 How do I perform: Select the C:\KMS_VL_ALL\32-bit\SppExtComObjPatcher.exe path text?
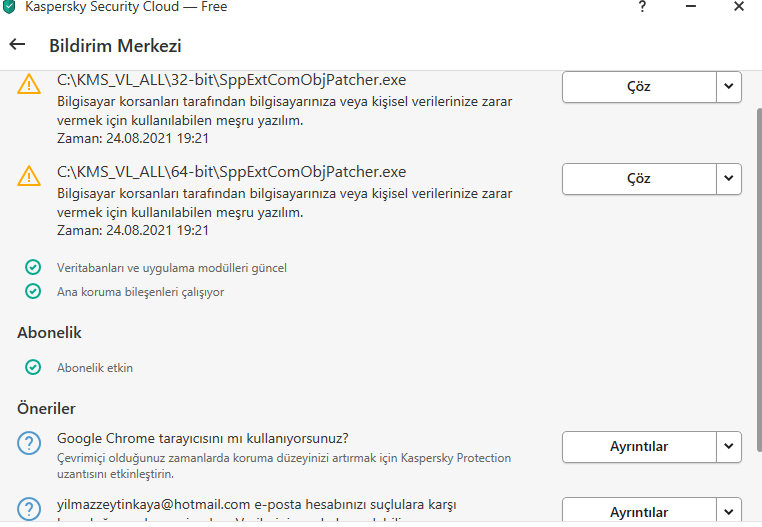[x=231, y=80]
